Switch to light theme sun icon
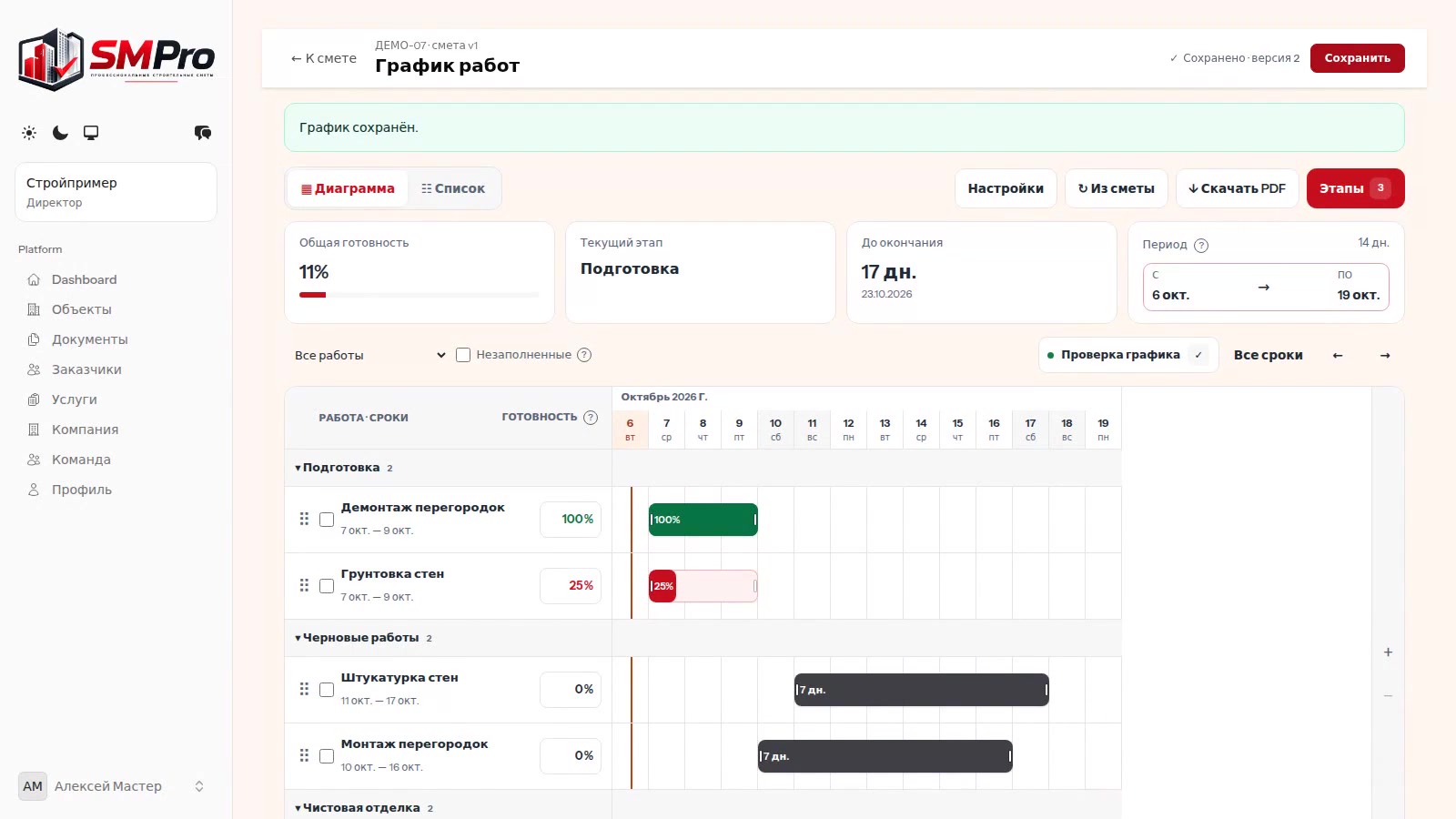1456x819 pixels. pos(29,133)
